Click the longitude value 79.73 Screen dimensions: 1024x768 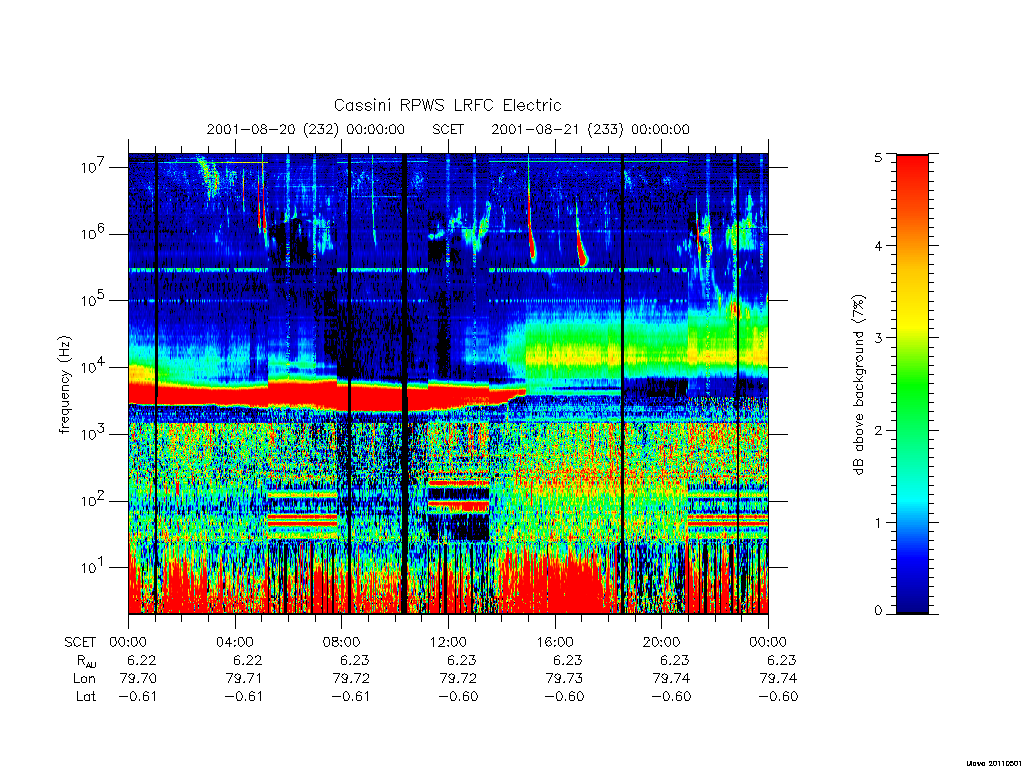pyautogui.click(x=564, y=679)
